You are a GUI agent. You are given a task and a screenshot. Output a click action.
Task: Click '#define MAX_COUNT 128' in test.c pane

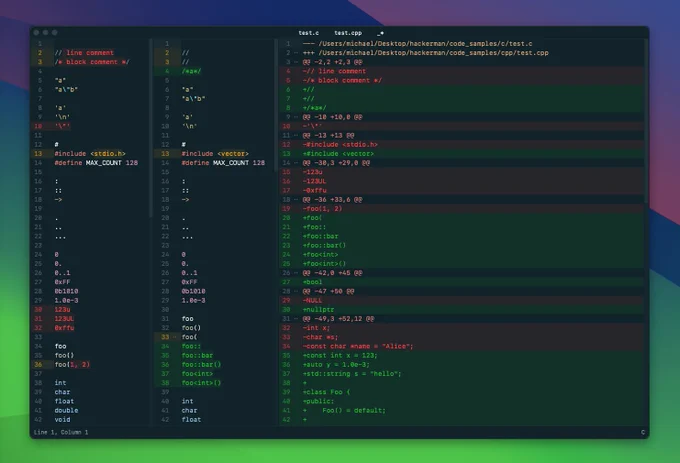point(96,163)
